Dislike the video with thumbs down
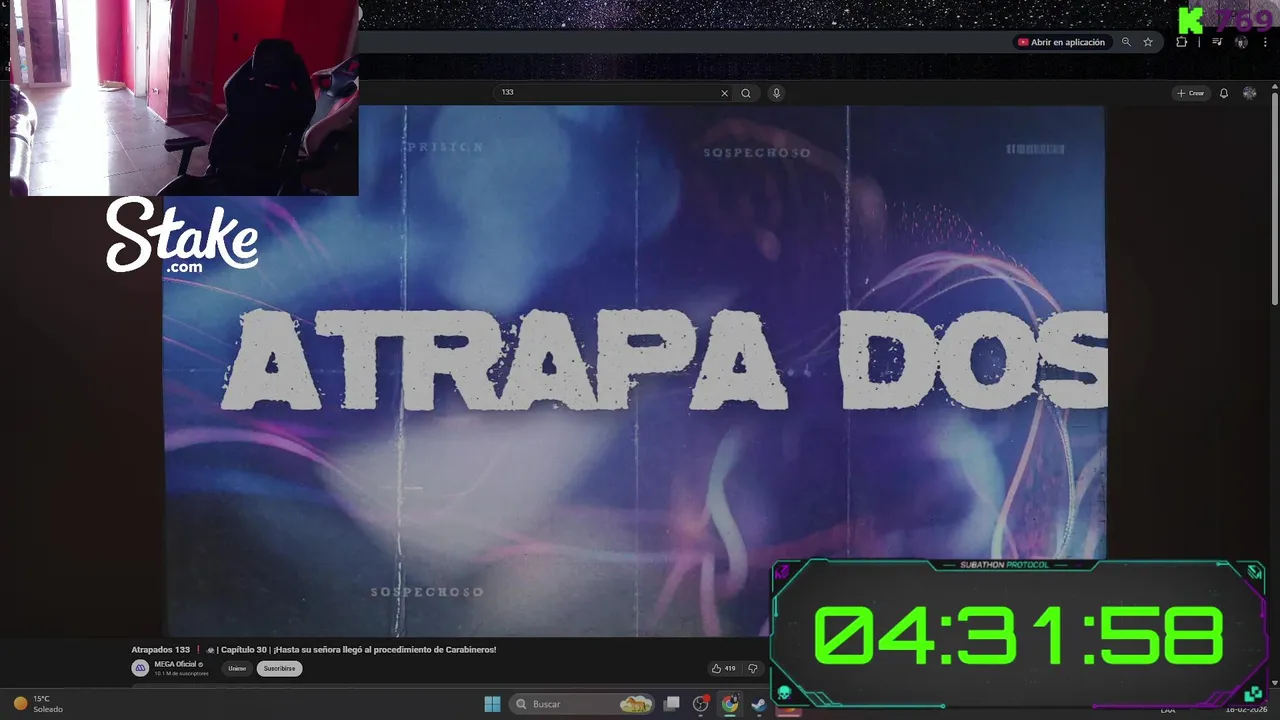 (x=753, y=668)
